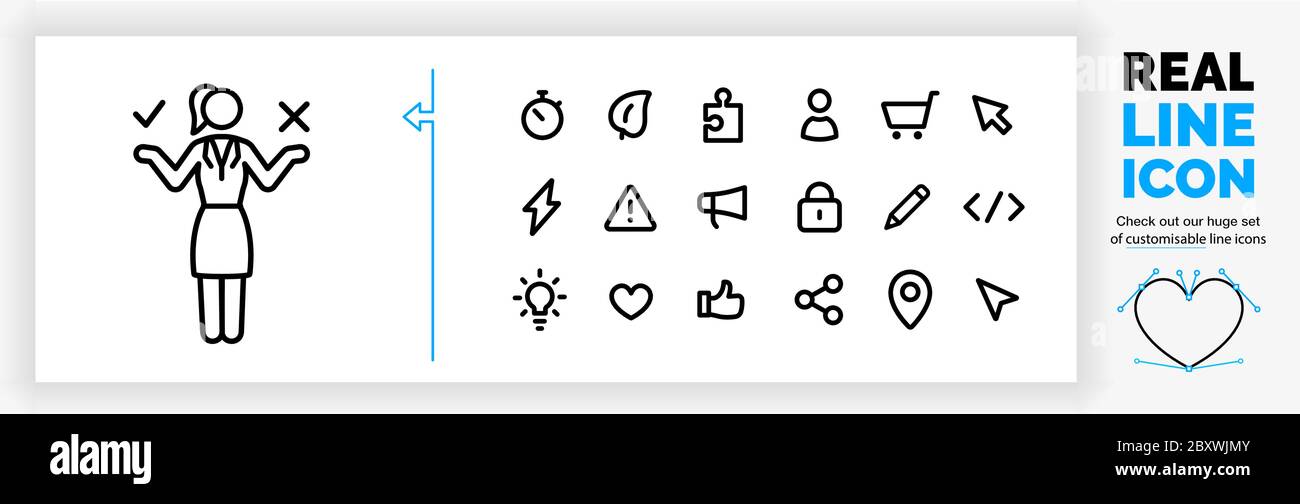Image resolution: width=1300 pixels, height=504 pixels.
Task: Click the X mark beside the woman
Action: click(294, 117)
